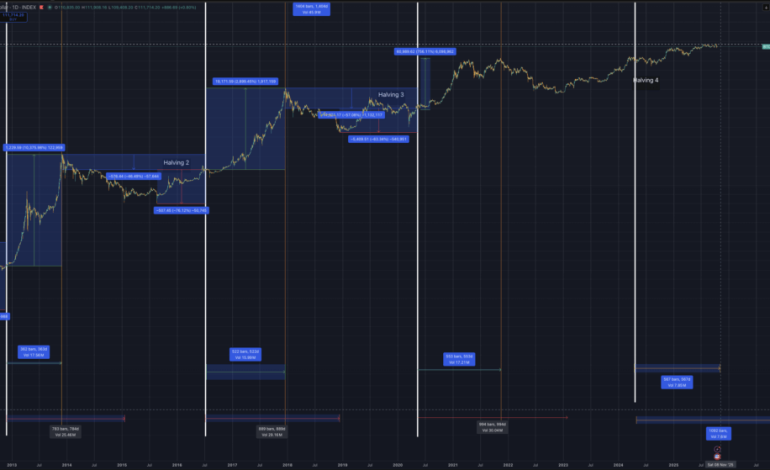This screenshot has height=470, width=770.
Task: Select the 362 bars, 363d date range label
Action: (x=33, y=351)
